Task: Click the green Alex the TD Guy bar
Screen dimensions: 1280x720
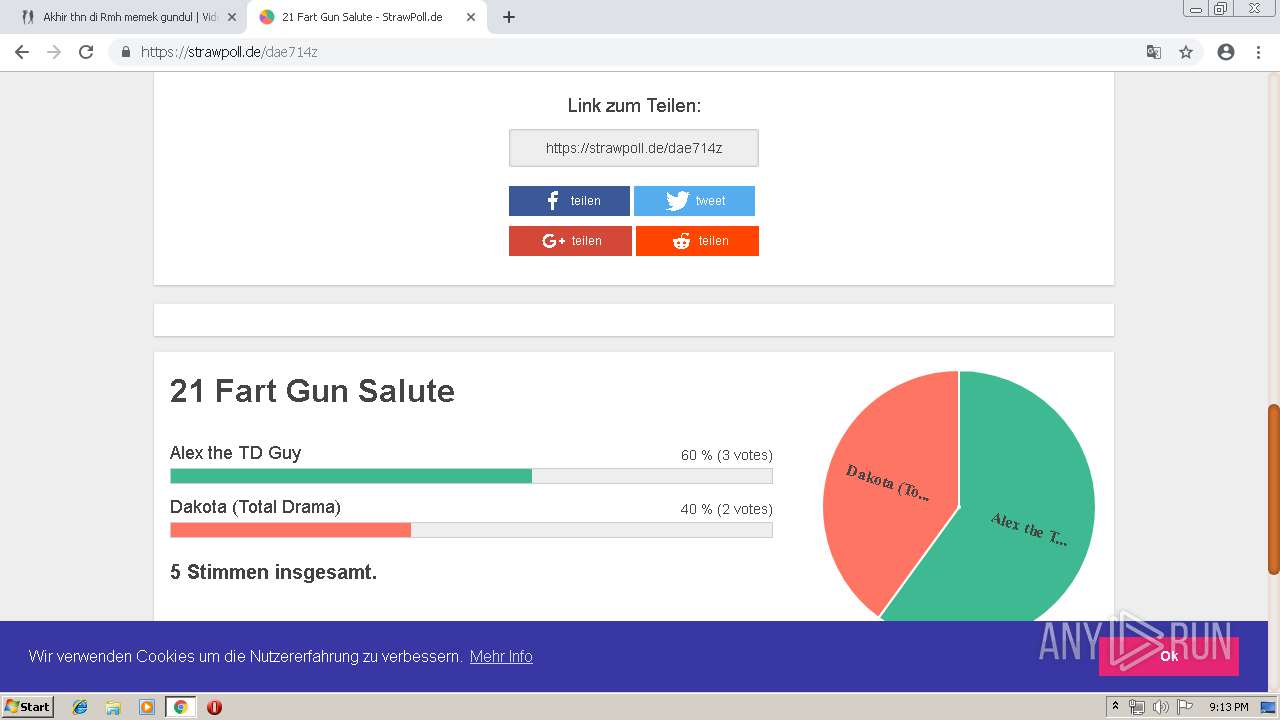Action: click(x=351, y=476)
